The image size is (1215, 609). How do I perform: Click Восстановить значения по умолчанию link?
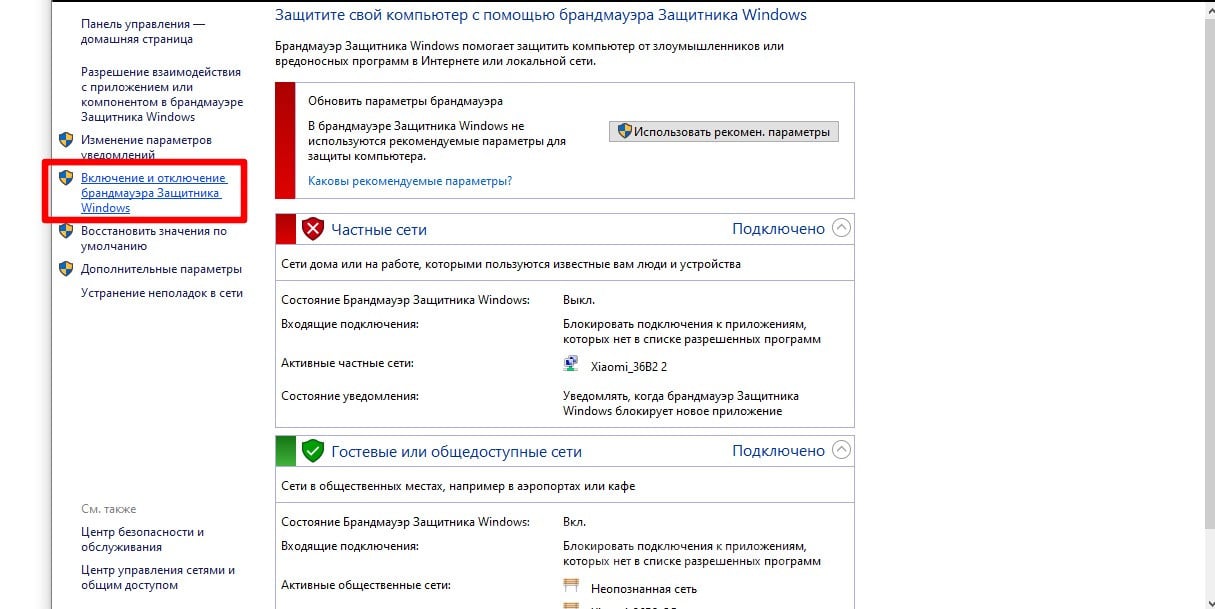pyautogui.click(x=154, y=238)
